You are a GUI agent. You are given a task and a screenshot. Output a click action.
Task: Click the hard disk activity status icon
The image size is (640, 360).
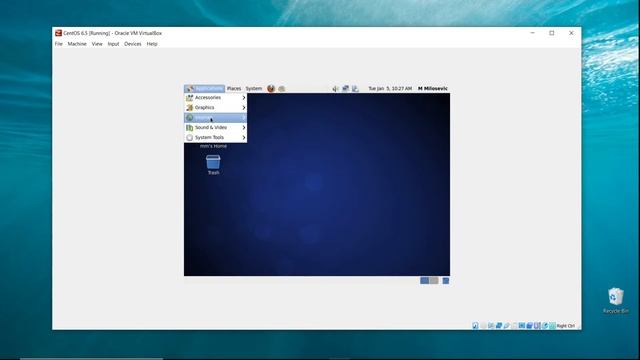click(x=476, y=326)
